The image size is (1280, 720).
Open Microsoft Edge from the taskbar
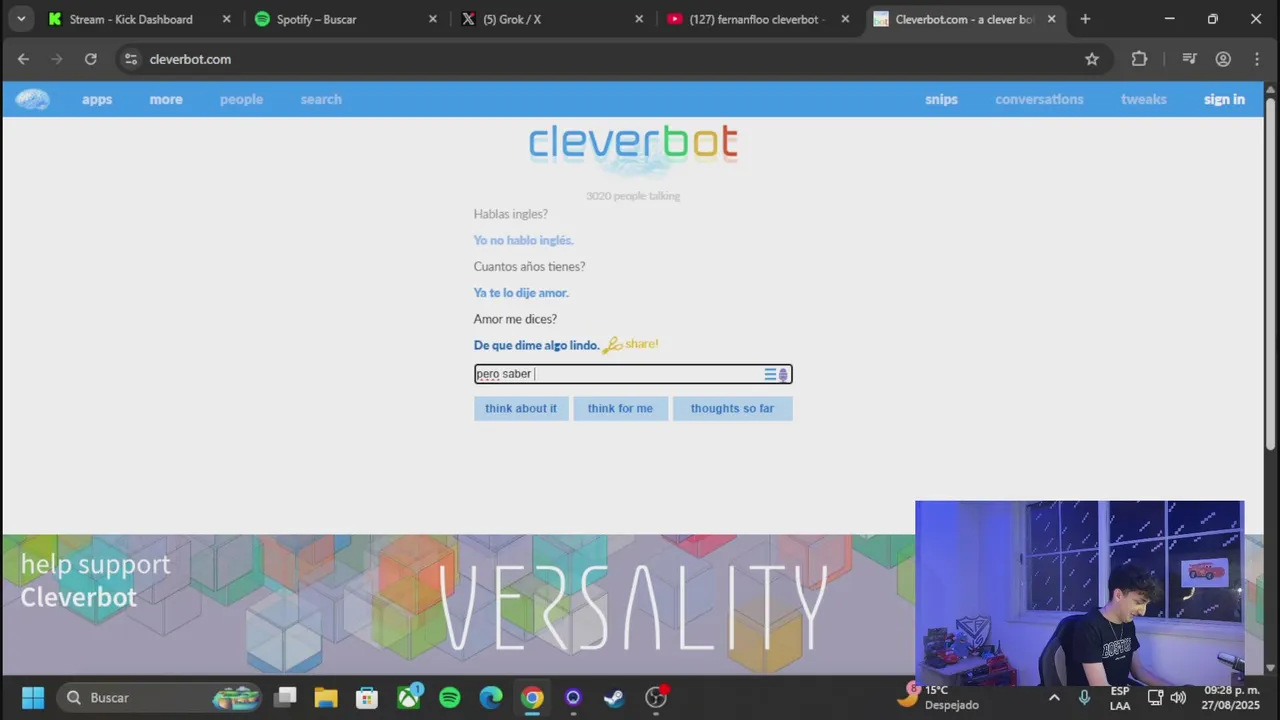pos(491,697)
